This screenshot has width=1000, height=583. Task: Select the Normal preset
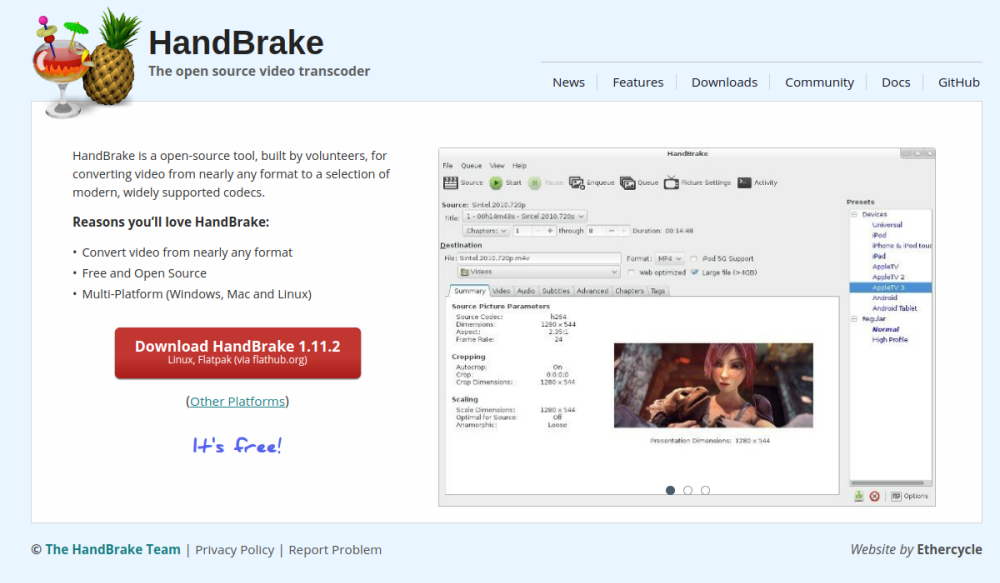pos(885,330)
